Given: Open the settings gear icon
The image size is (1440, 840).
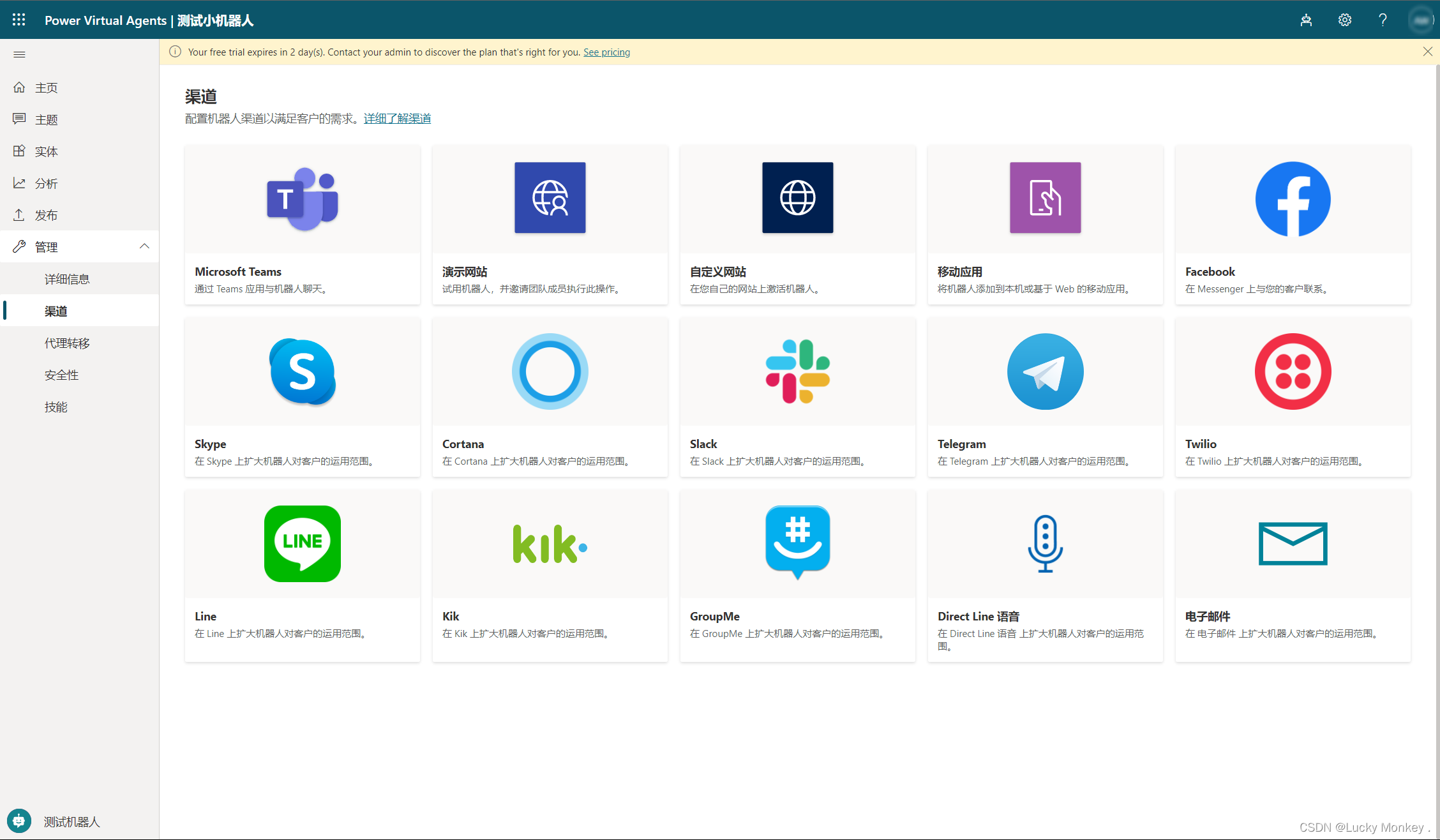Looking at the screenshot, I should coord(1344,20).
